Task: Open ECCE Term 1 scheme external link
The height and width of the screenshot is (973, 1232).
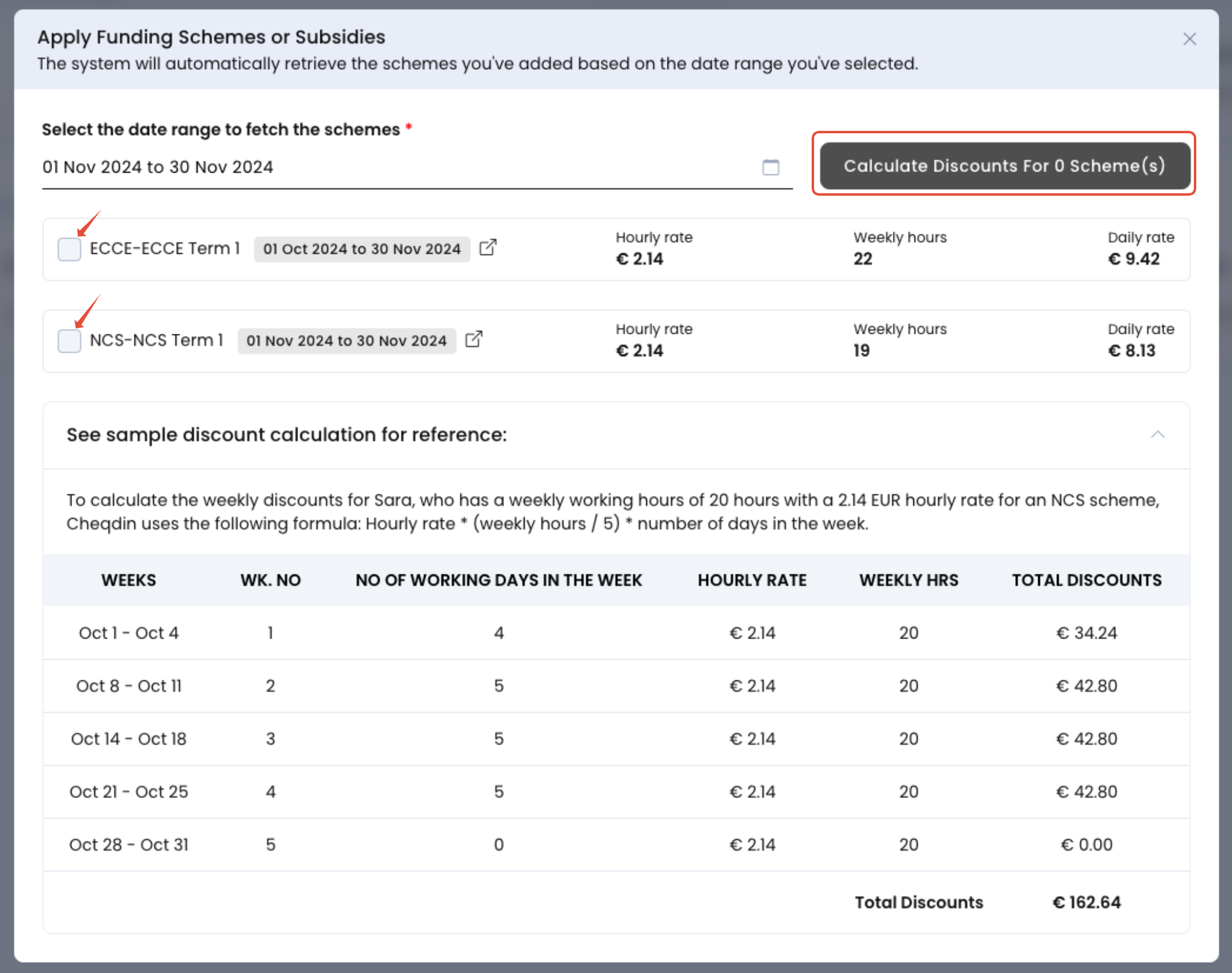Action: (488, 248)
